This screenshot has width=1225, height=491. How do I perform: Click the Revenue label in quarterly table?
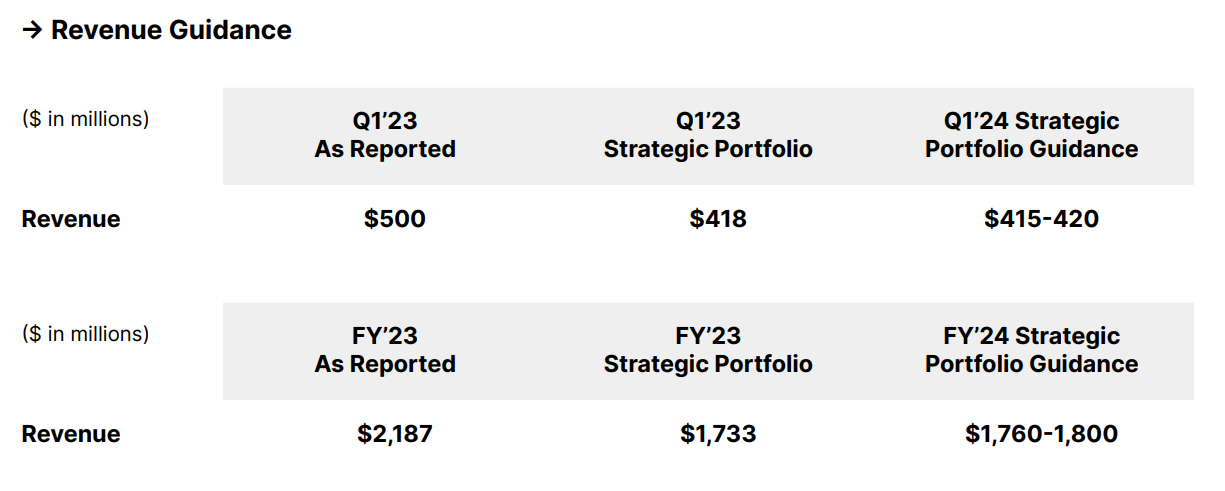tap(71, 219)
